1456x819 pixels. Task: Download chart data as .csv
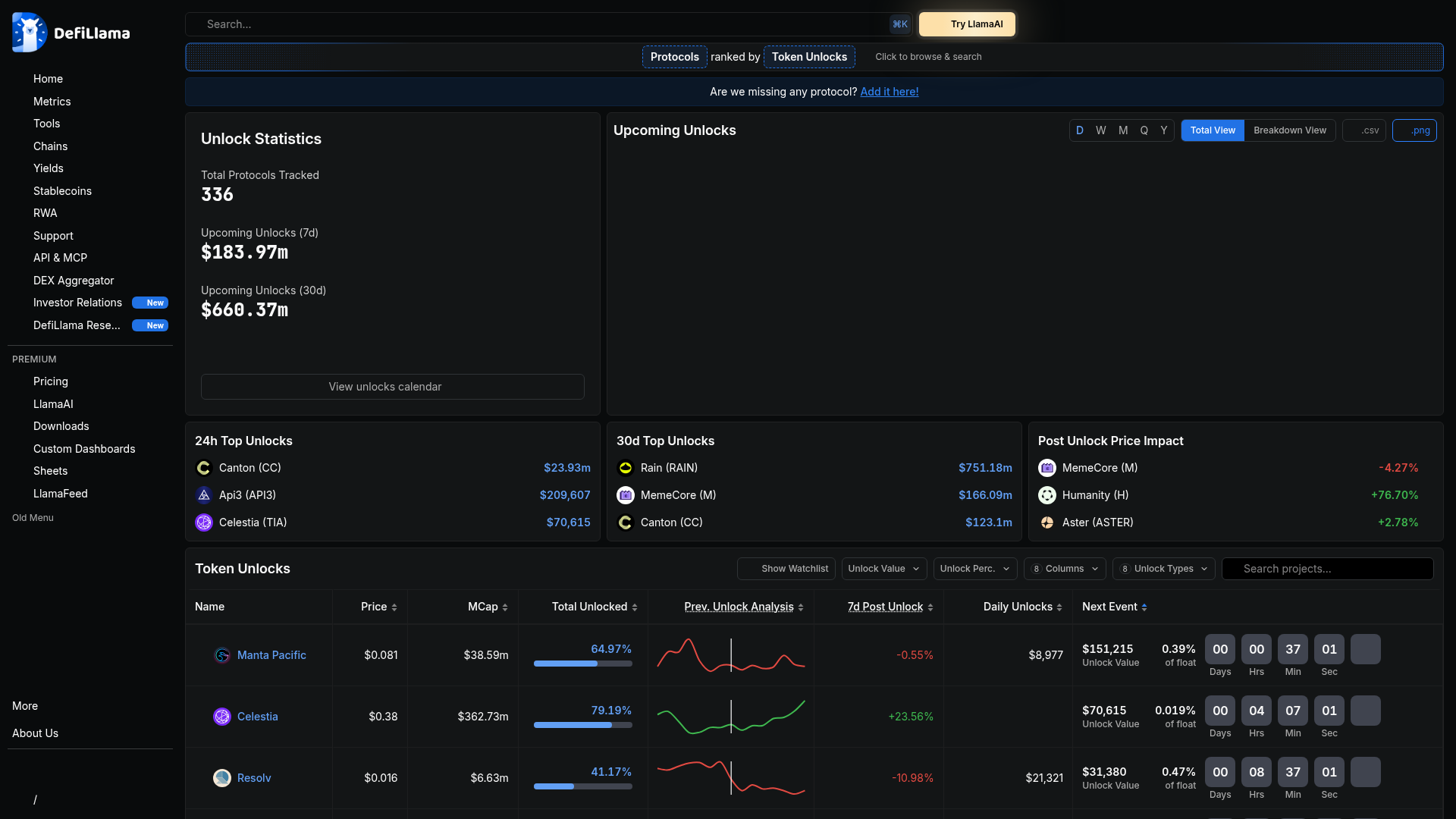coord(1364,130)
